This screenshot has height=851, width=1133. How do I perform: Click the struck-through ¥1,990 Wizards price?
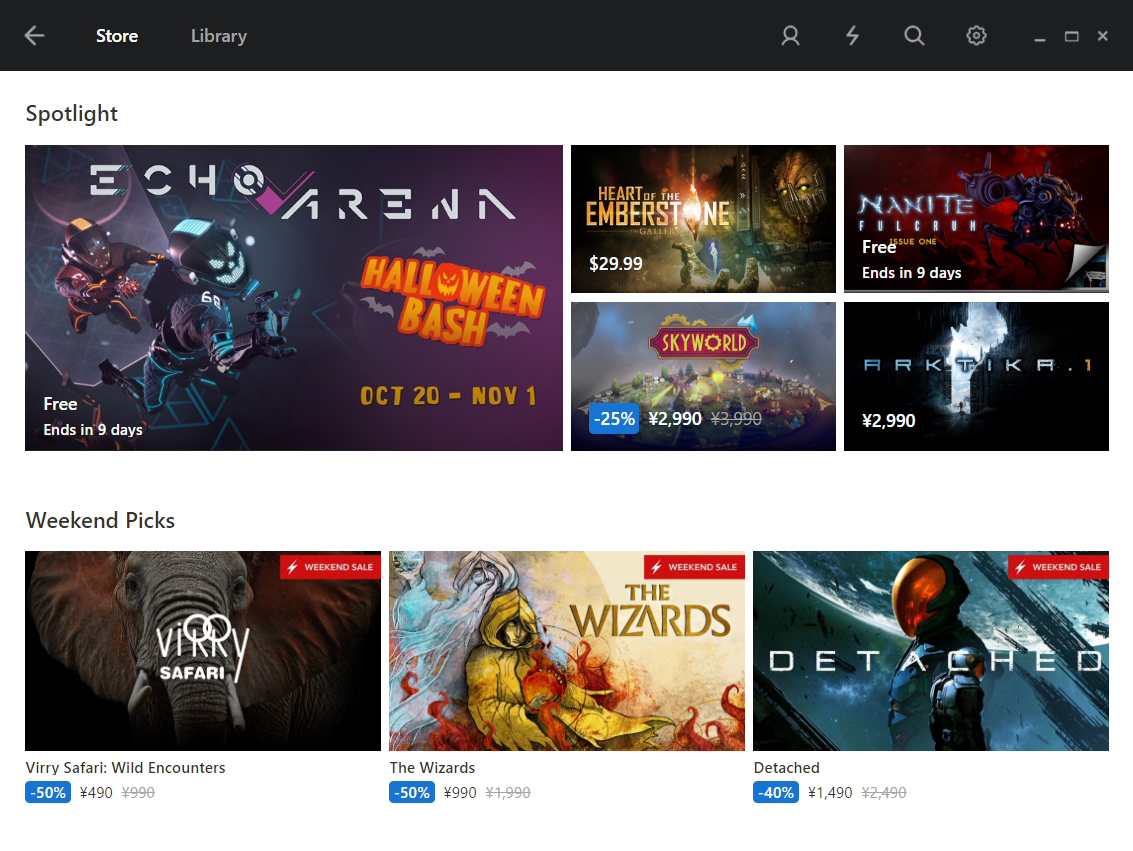pyautogui.click(x=508, y=792)
